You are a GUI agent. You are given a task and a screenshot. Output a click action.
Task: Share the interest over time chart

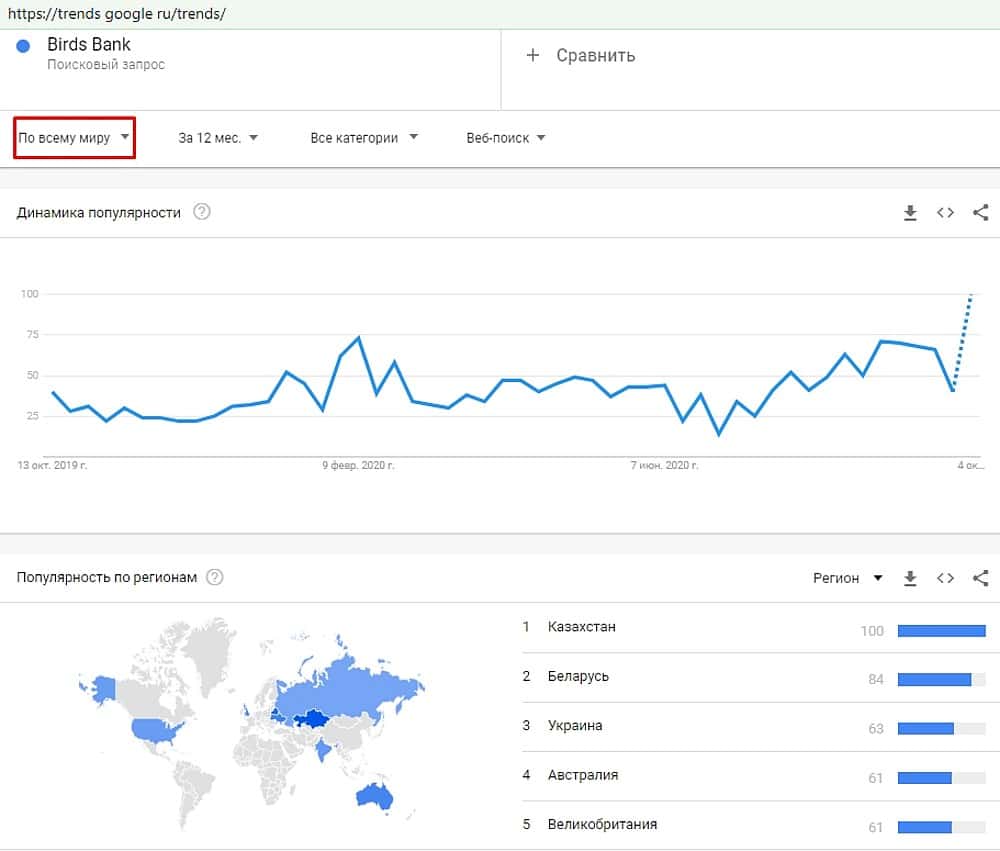coord(981,212)
